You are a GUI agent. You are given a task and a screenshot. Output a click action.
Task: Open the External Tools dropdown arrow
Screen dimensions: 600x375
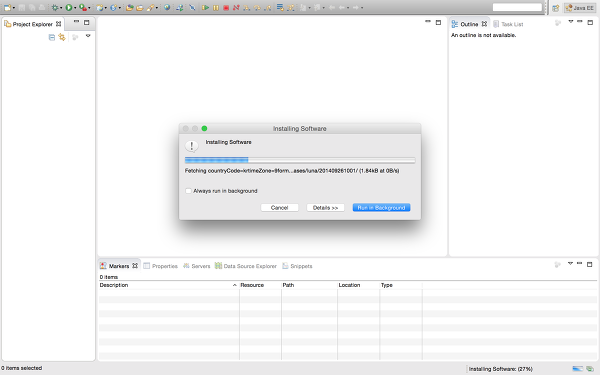click(90, 8)
